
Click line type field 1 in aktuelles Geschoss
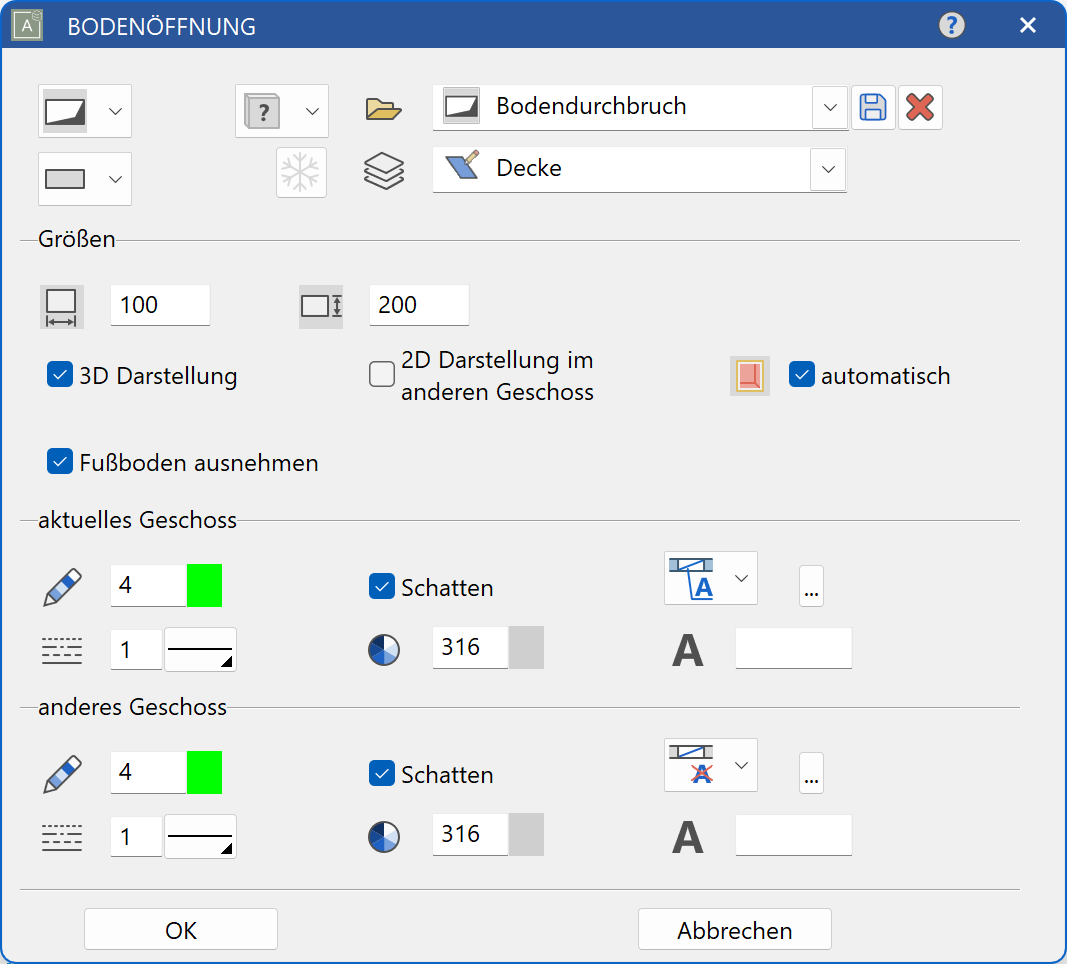pyautogui.click(x=137, y=650)
